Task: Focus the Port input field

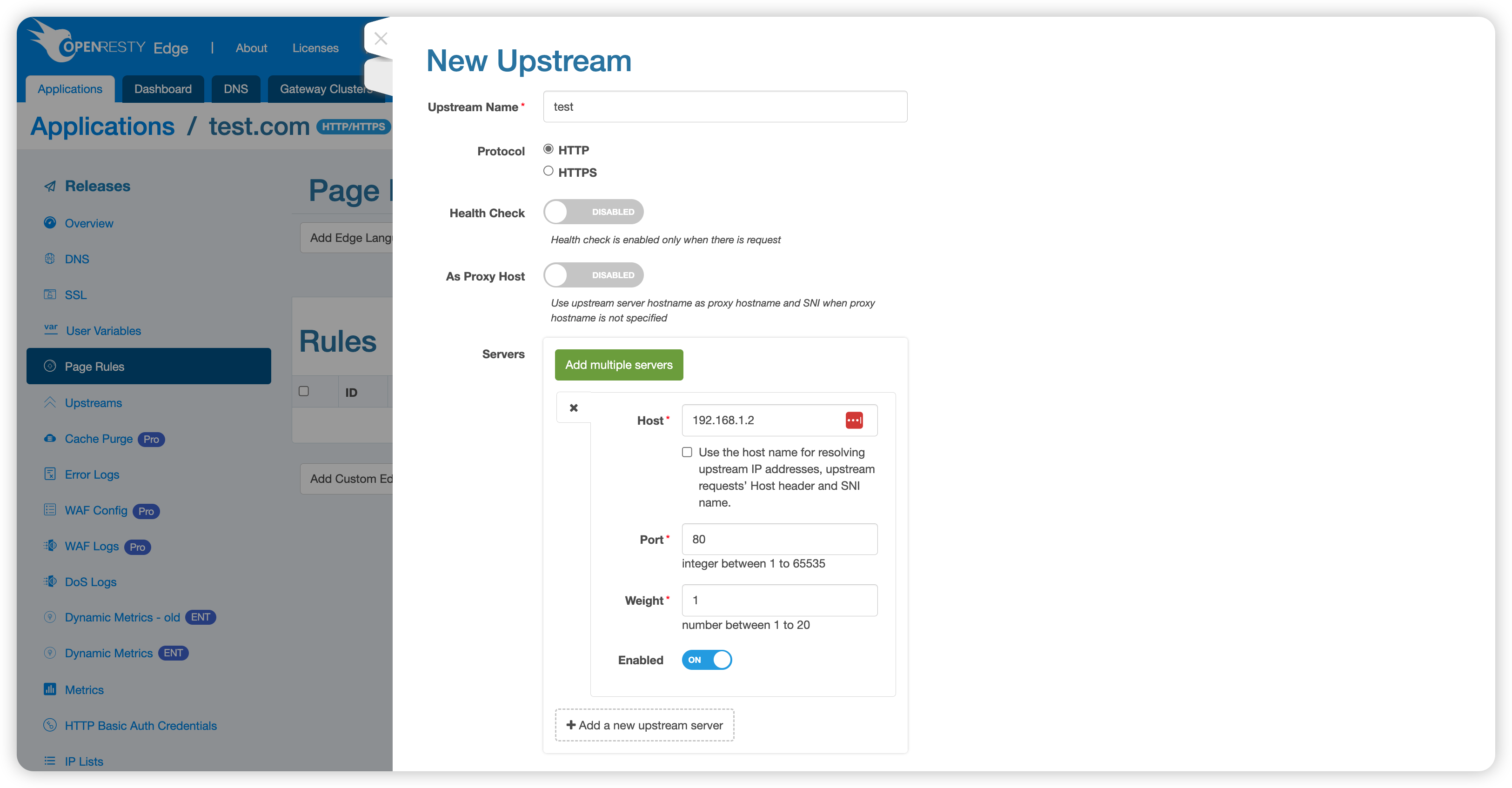Action: (x=779, y=539)
